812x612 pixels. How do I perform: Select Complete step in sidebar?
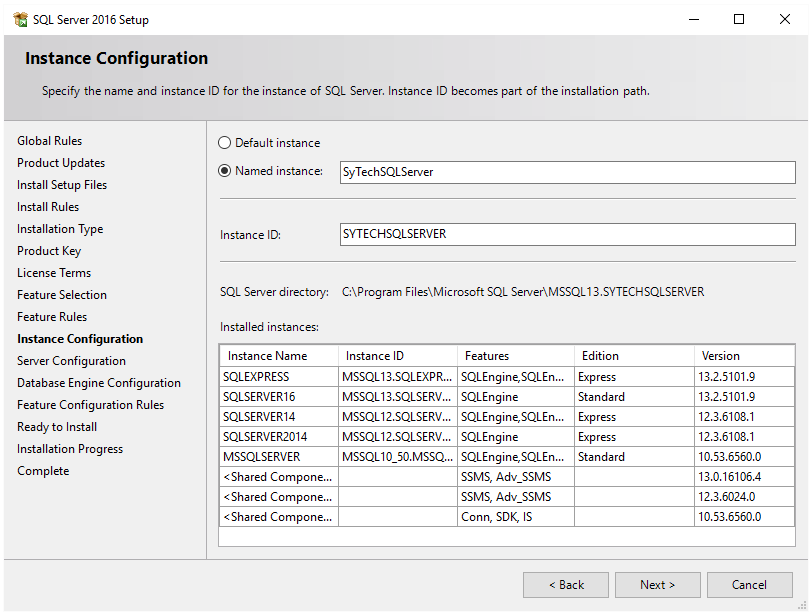tap(43, 471)
